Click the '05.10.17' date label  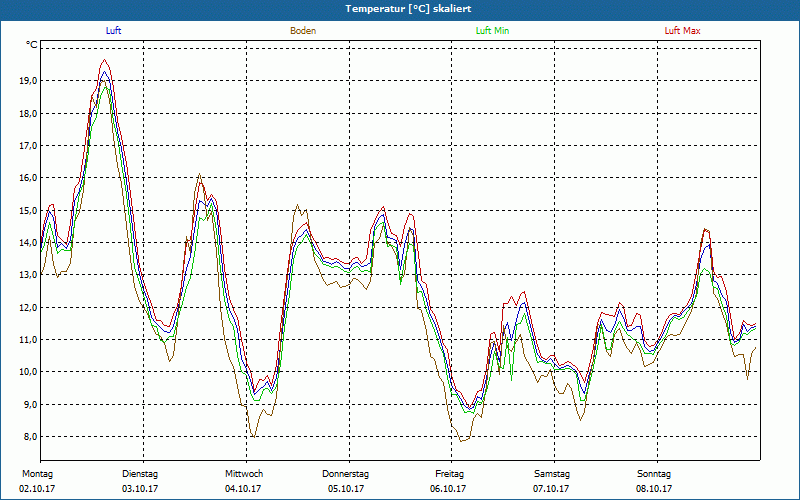click(346, 489)
